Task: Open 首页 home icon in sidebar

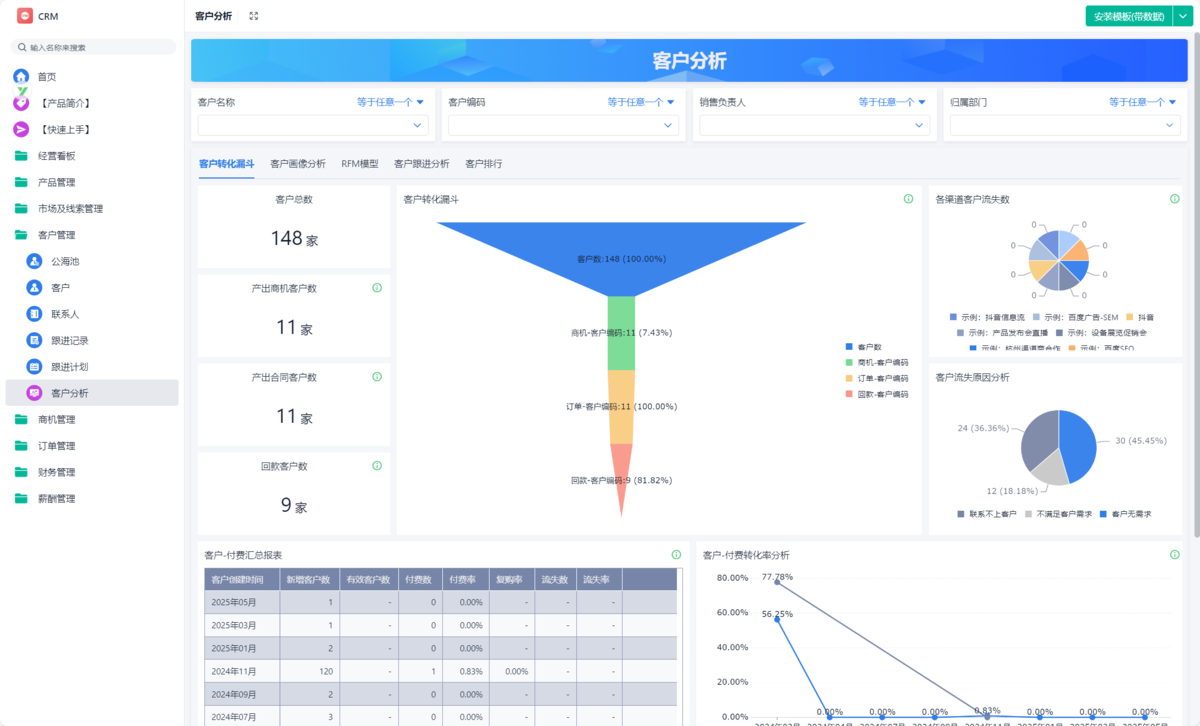Action: [x=21, y=76]
